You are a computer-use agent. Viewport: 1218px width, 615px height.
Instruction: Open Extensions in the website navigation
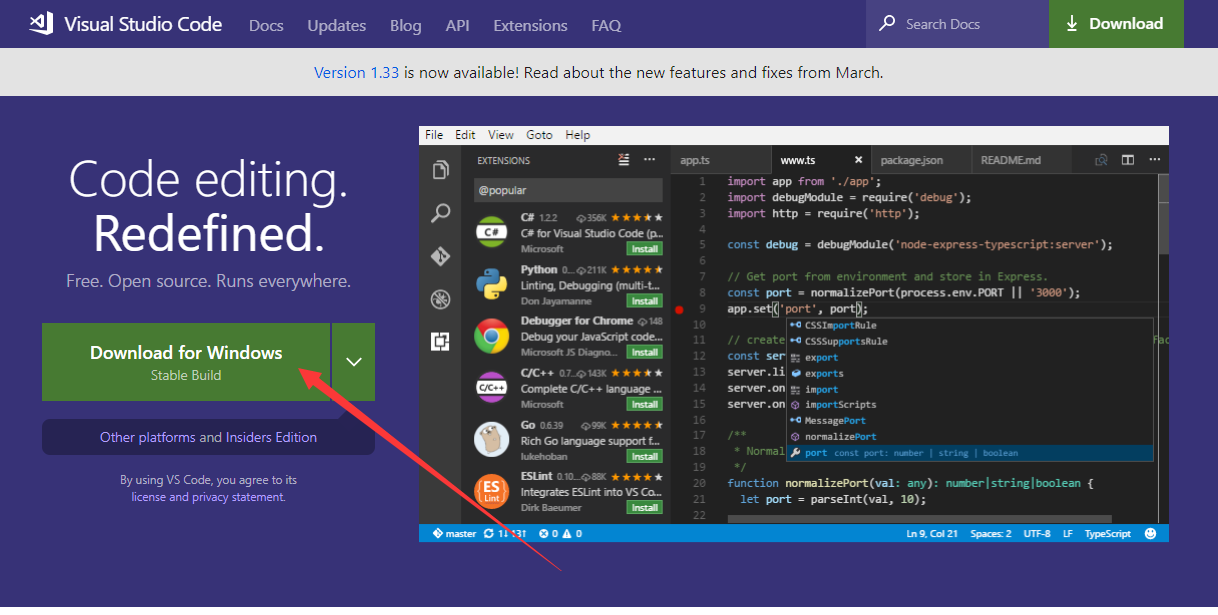531,25
